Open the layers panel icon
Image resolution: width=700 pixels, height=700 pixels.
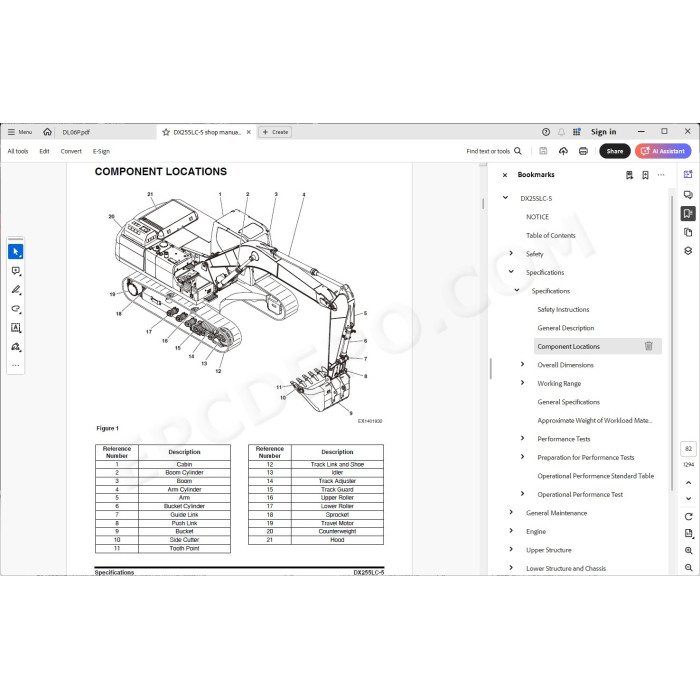coord(688,251)
